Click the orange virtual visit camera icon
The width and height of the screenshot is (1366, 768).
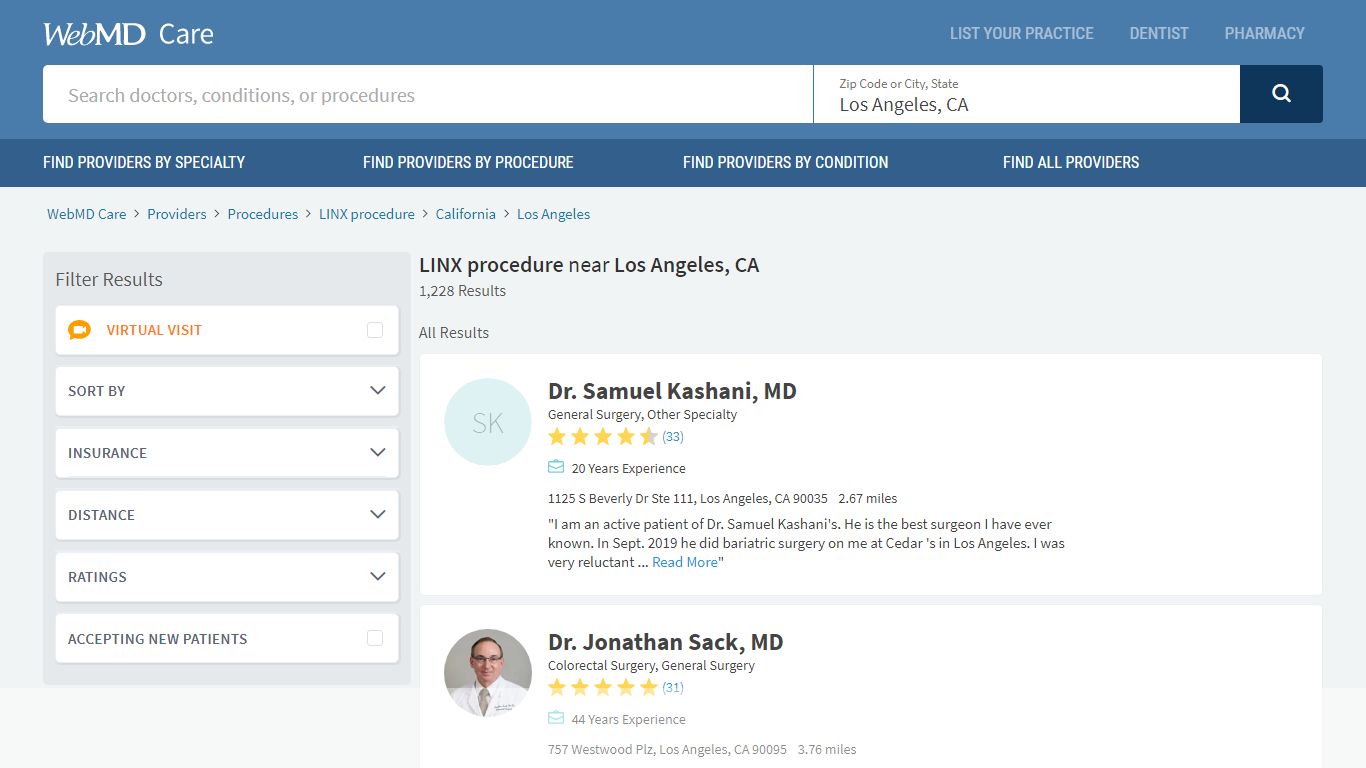(x=79, y=330)
